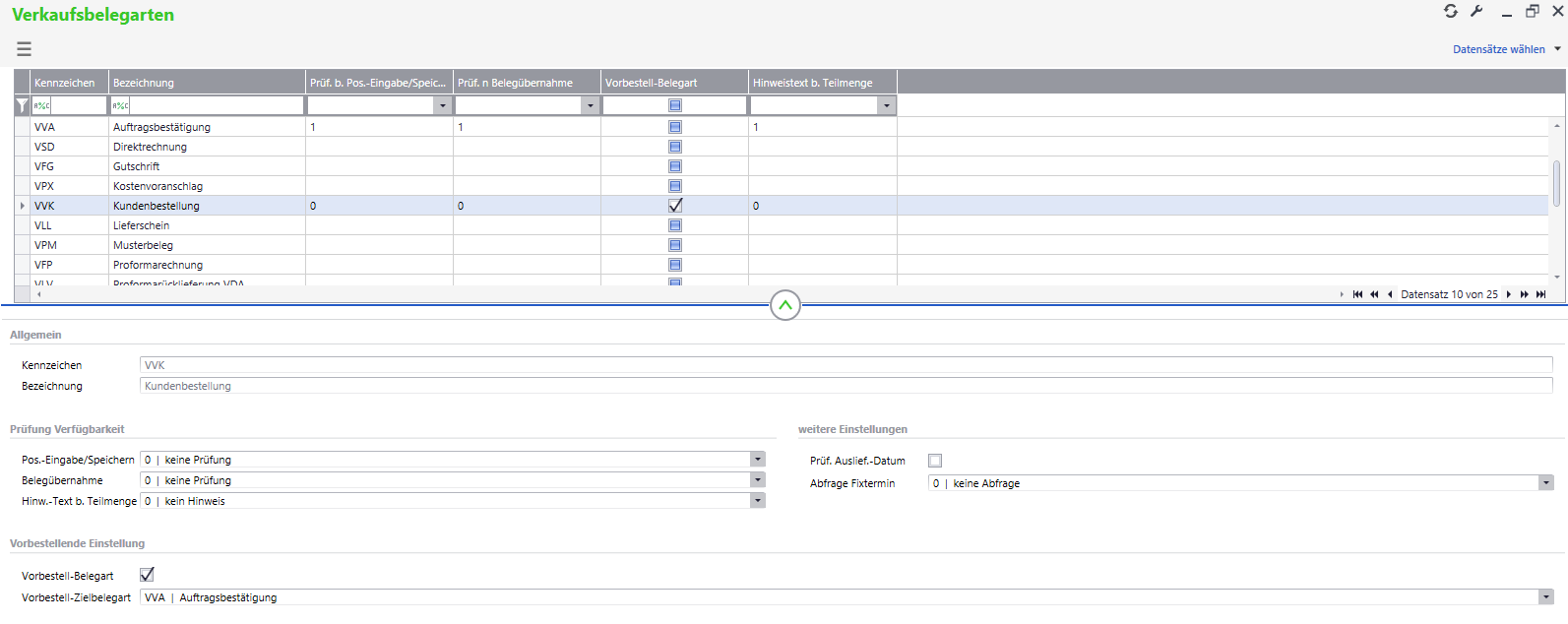The height and width of the screenshot is (624, 1568).
Task: Open Vorbestell-Zielbelegart dropdown
Action: (x=1545, y=597)
